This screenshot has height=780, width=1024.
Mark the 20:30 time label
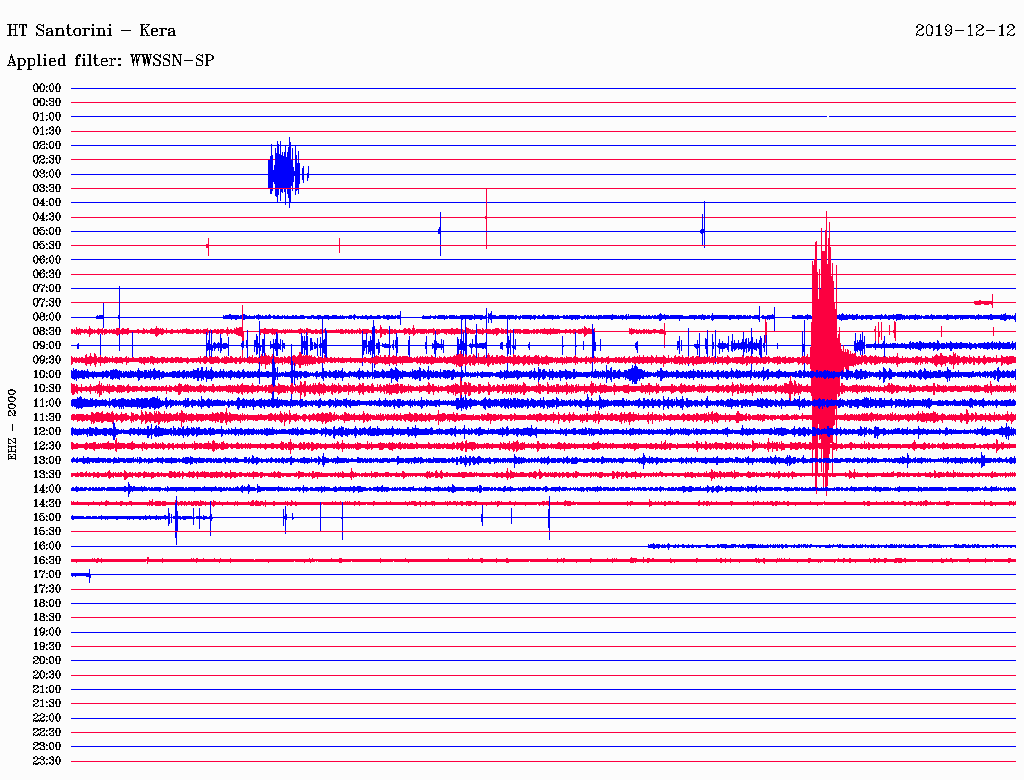point(47,675)
